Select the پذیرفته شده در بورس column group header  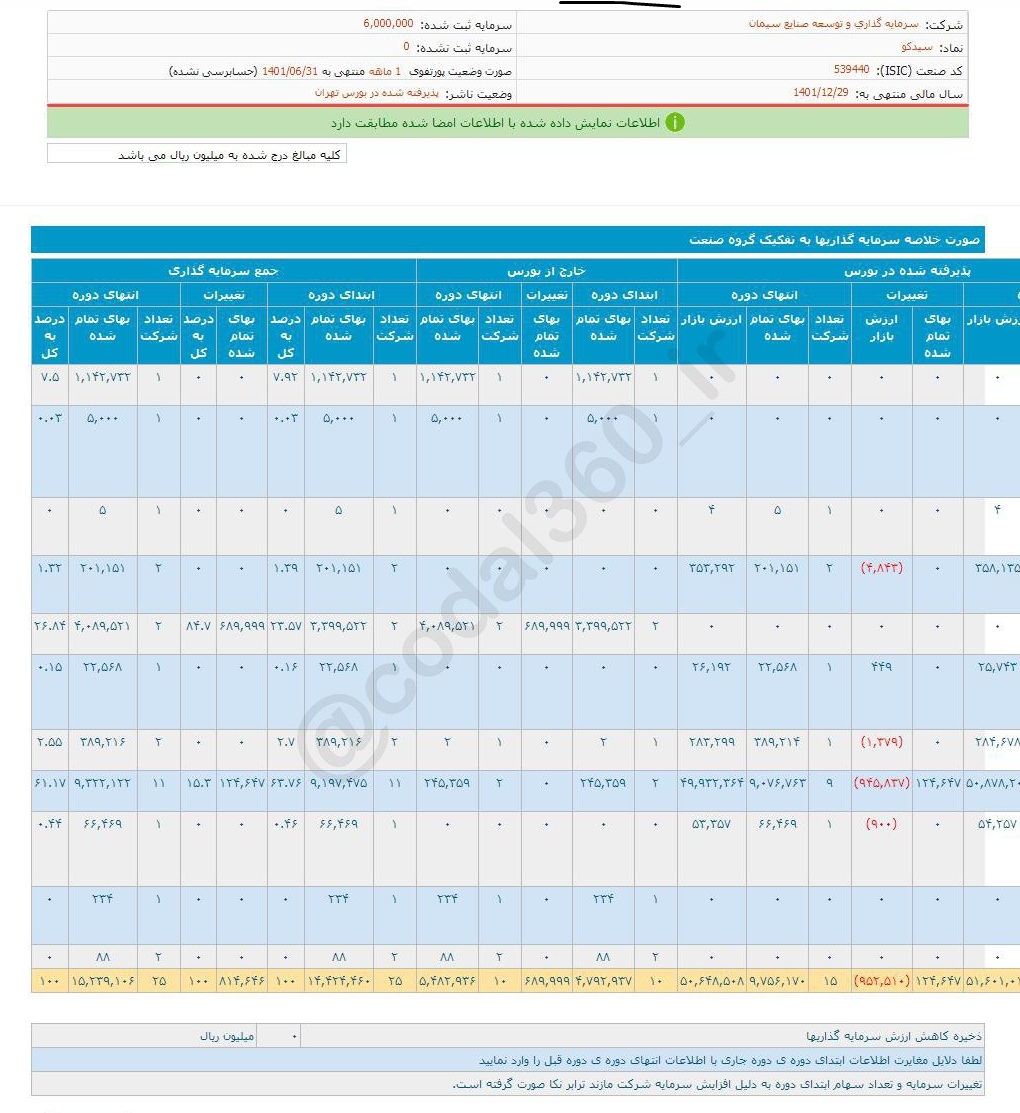[848, 271]
